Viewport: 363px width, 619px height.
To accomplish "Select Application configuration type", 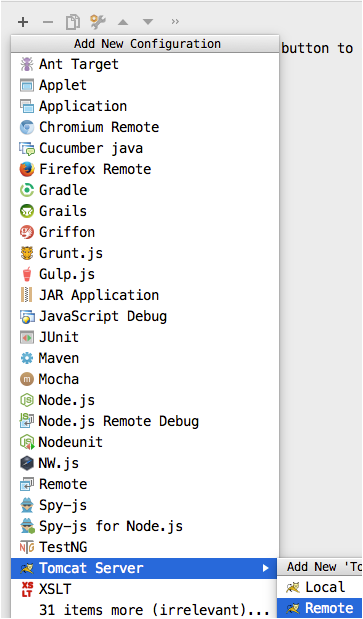I will (145, 106).
